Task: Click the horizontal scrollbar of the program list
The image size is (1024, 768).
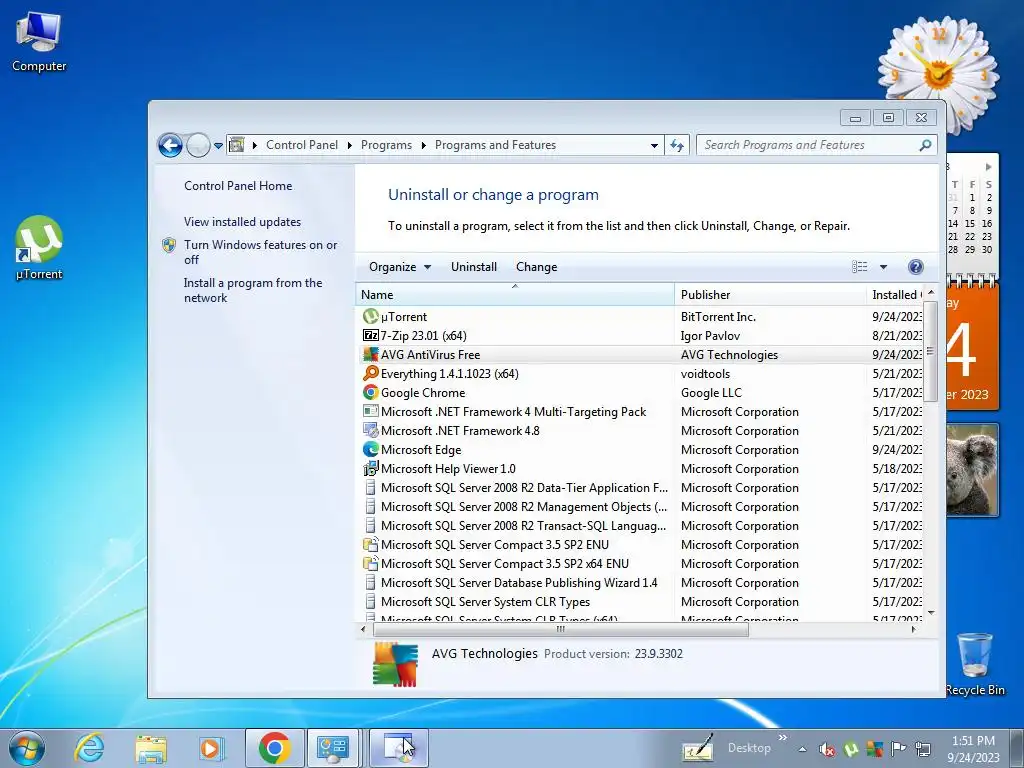Action: tap(560, 630)
